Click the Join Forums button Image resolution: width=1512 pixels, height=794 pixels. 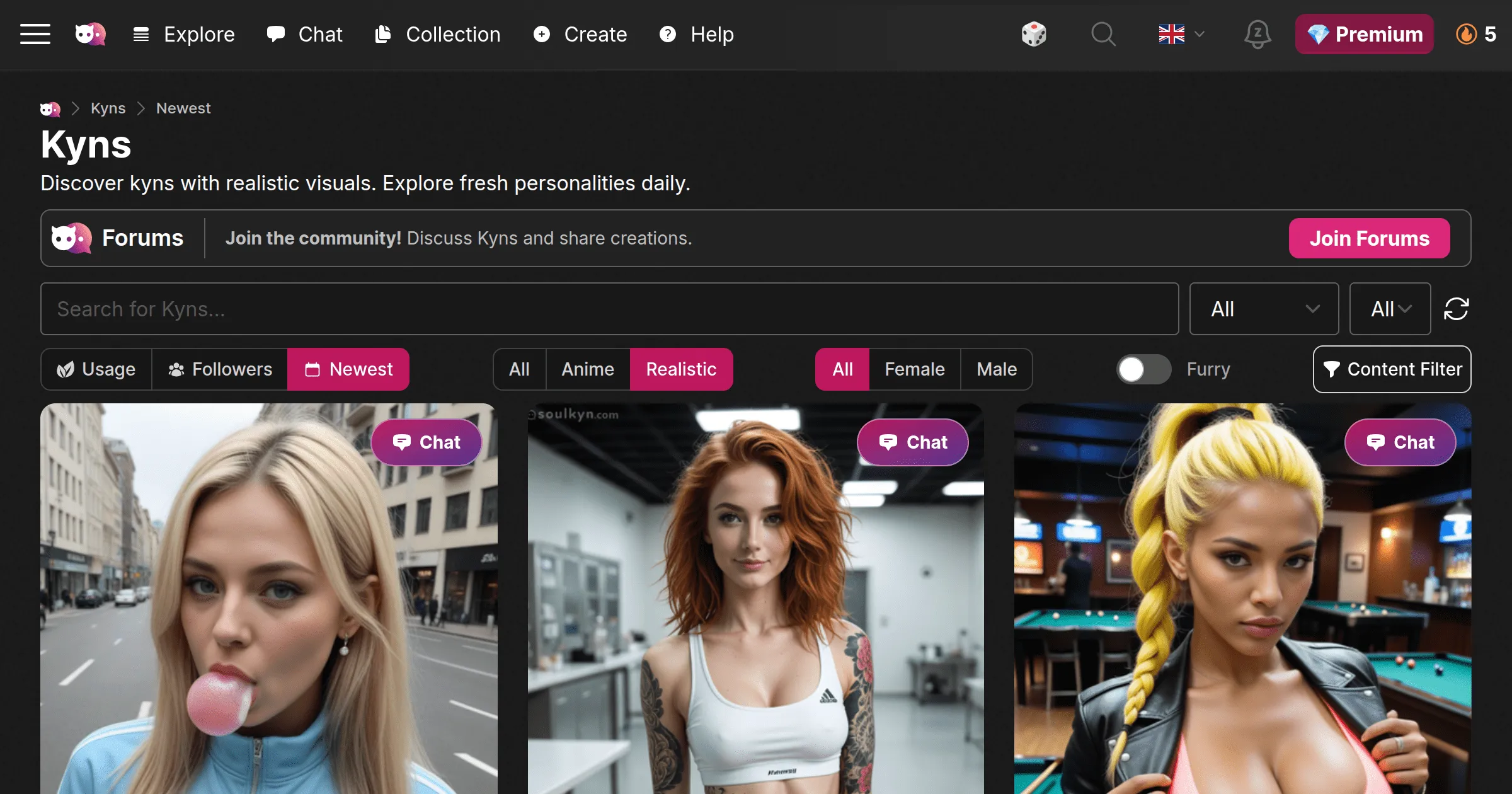[1369, 238]
